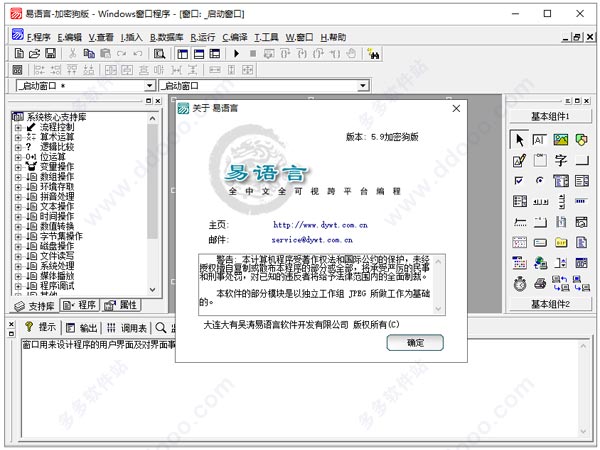Click the Copy toolbar icon
Image resolution: width=600 pixels, height=450 pixels.
click(x=89, y=54)
